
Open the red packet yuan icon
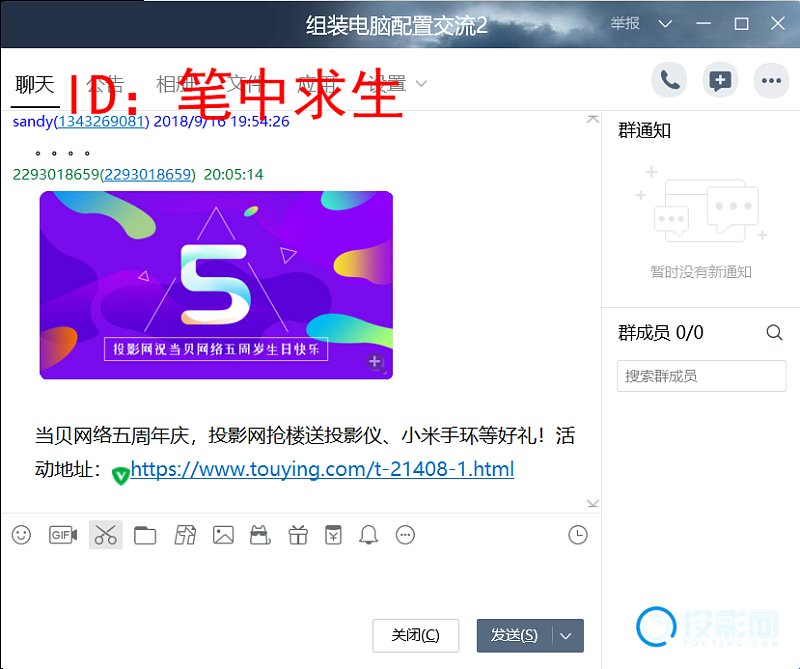[333, 535]
